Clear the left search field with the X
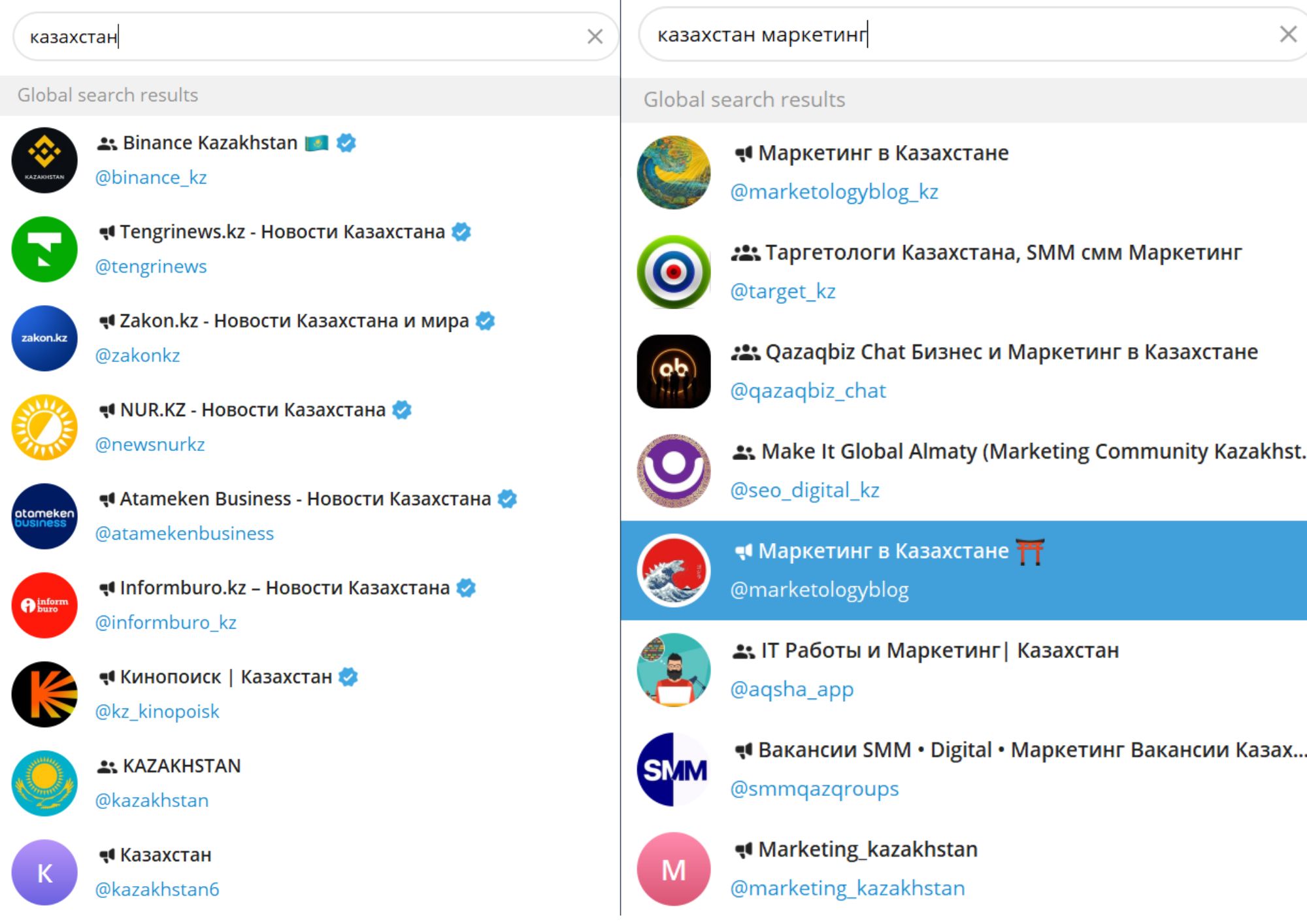This screenshot has width=1307, height=924. point(595,37)
